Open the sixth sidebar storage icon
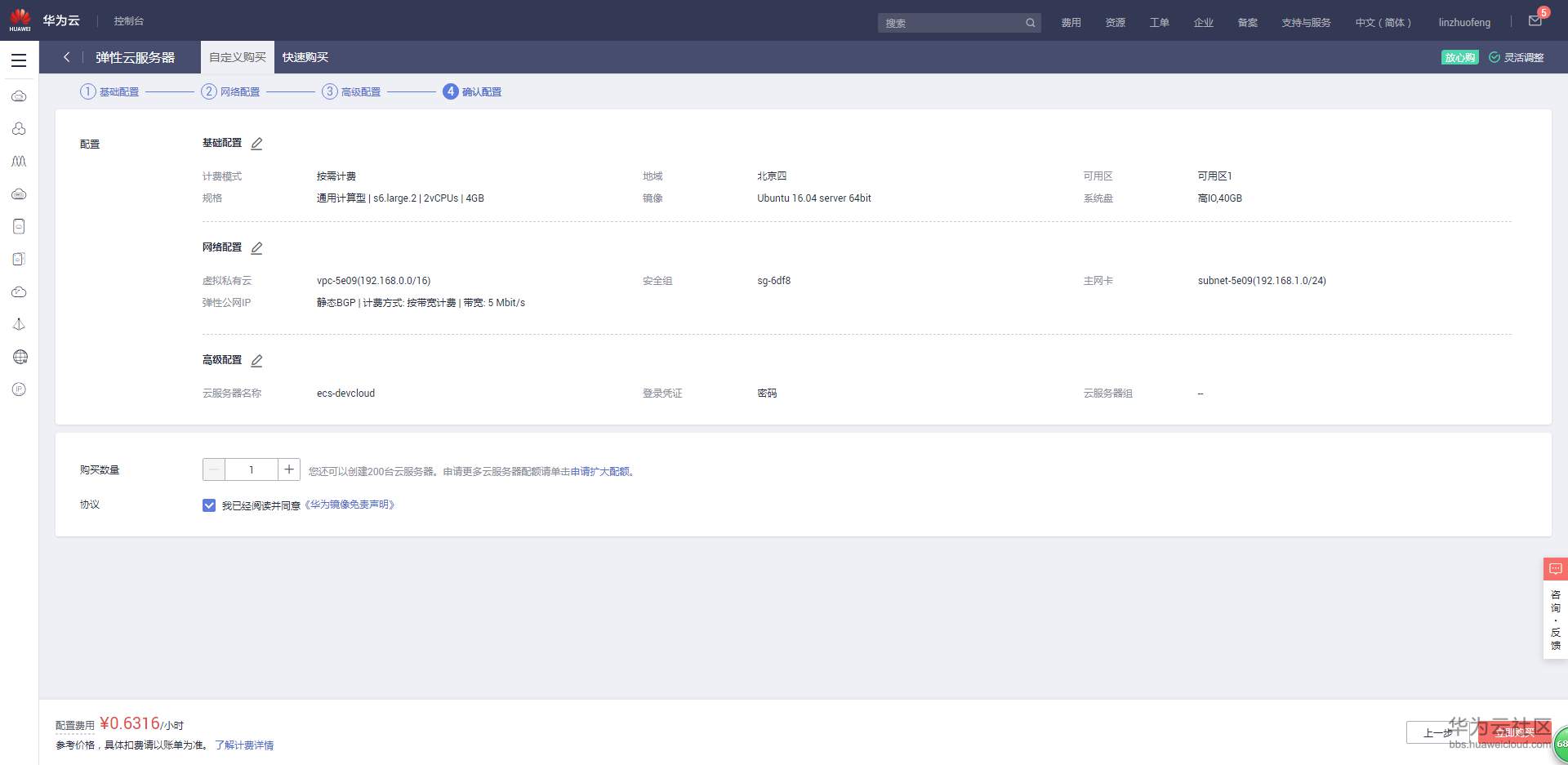The height and width of the screenshot is (765, 1568). click(x=19, y=259)
